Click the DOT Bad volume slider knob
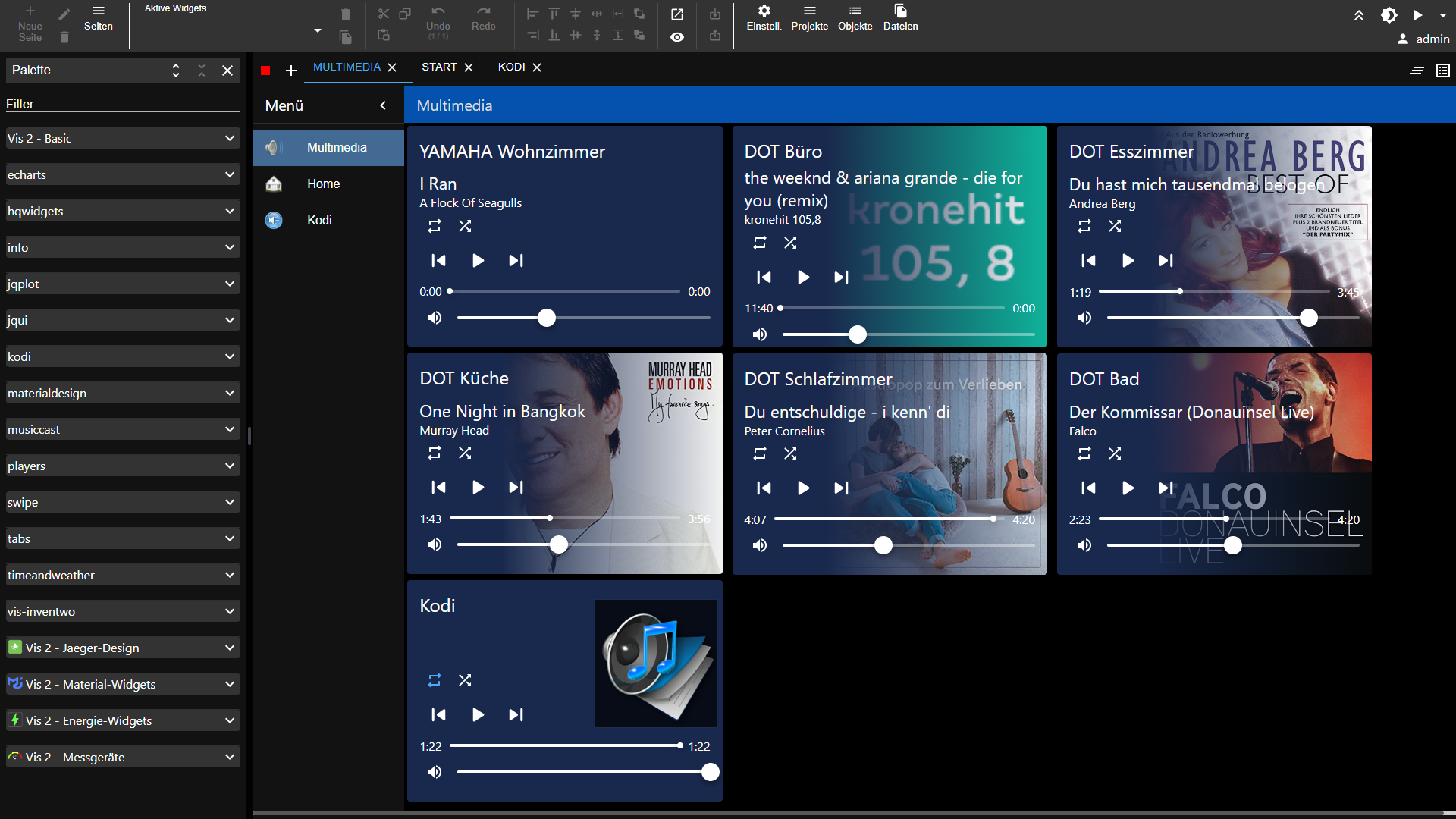The image size is (1456, 819). tap(1233, 545)
